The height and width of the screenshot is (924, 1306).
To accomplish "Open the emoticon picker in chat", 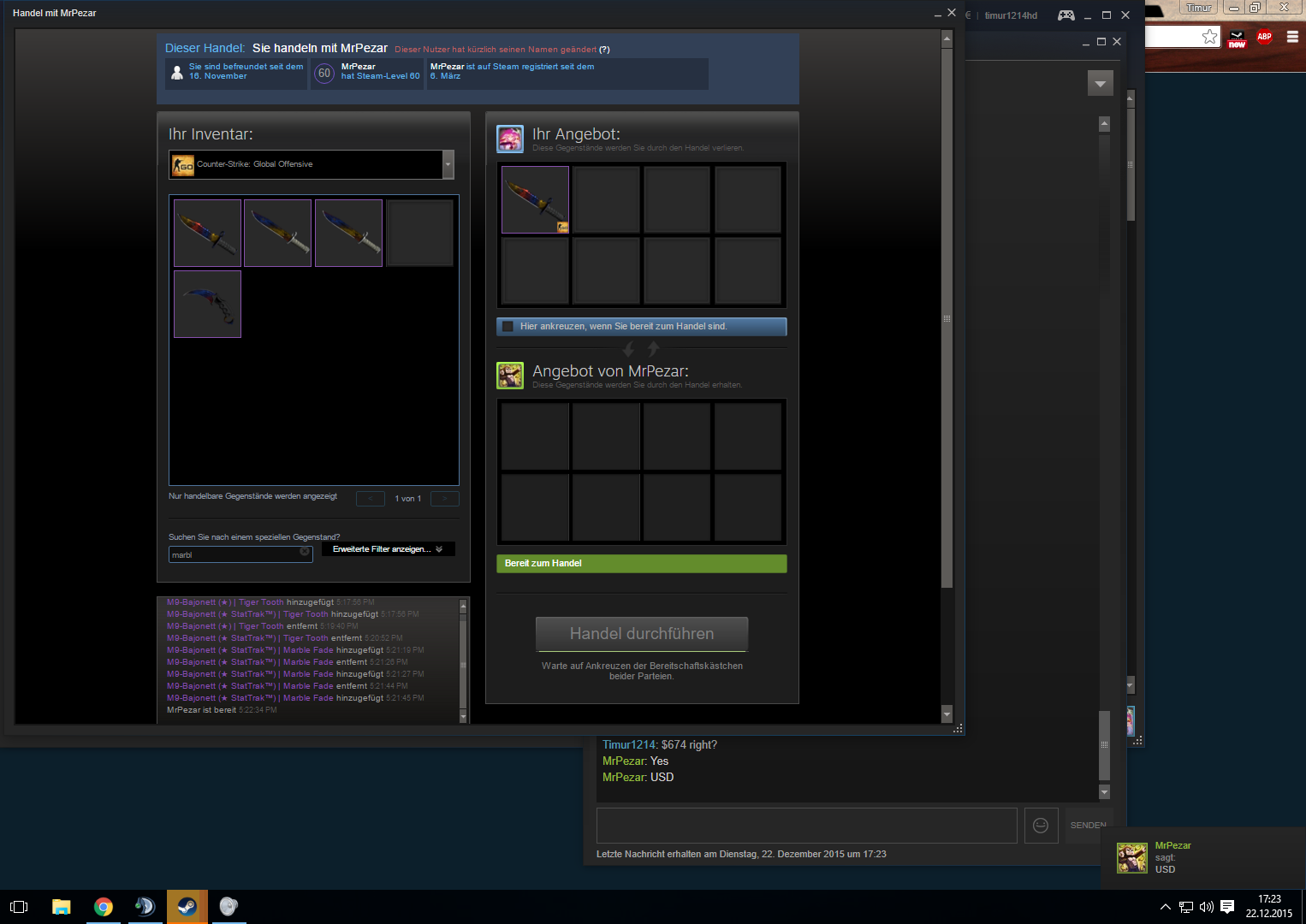I will [x=1041, y=826].
